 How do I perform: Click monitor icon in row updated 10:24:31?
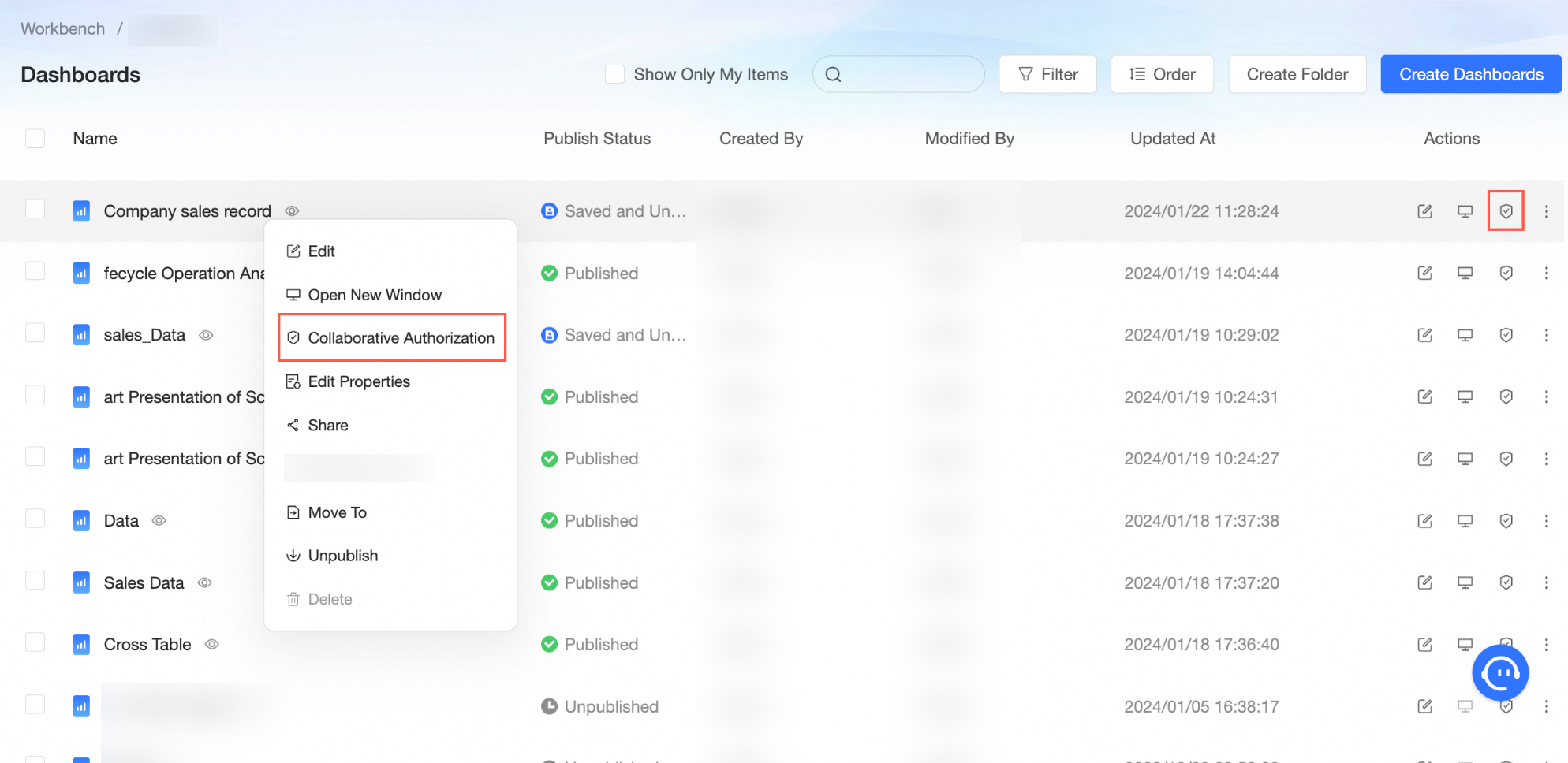click(1465, 396)
